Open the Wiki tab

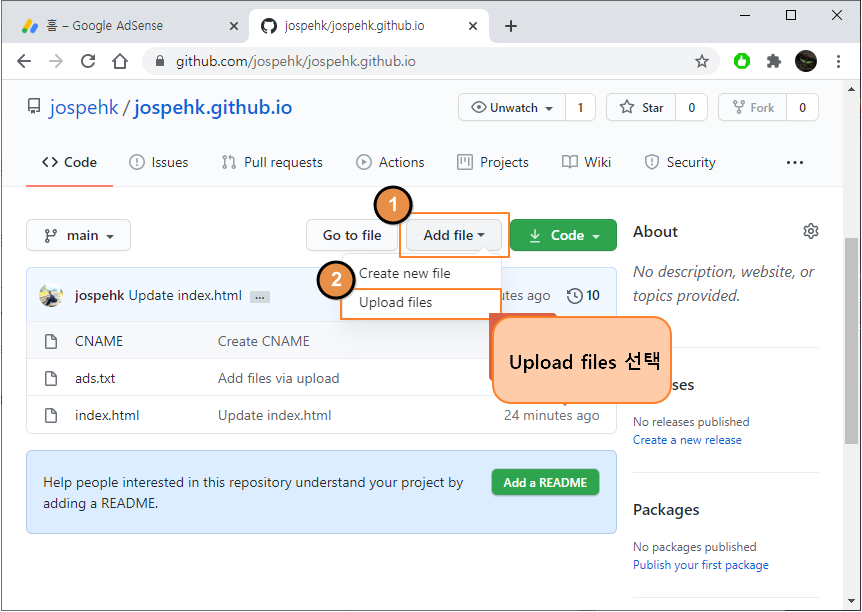point(587,162)
